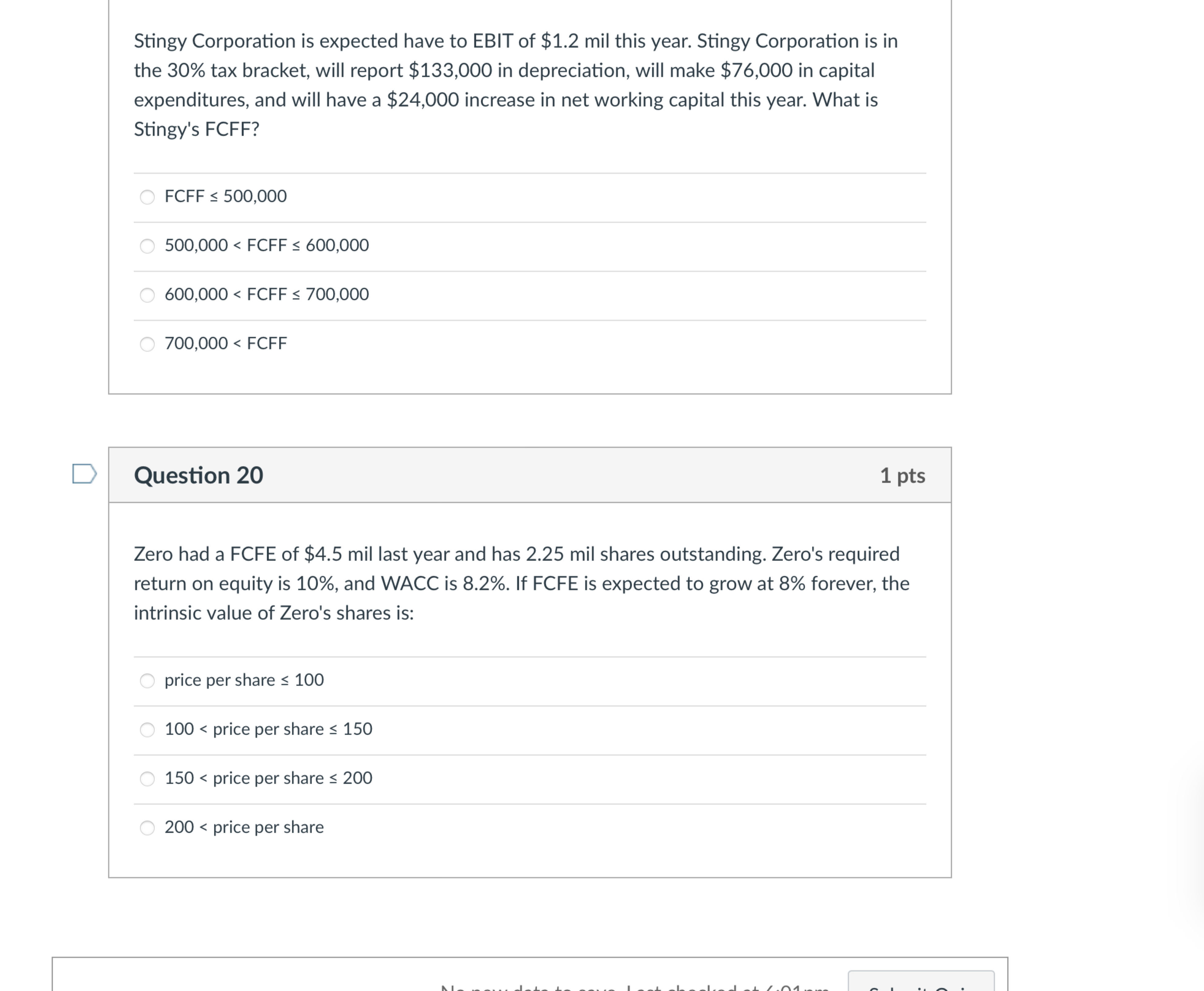Choose 200 < price per share
1204x991 pixels.
click(x=148, y=827)
